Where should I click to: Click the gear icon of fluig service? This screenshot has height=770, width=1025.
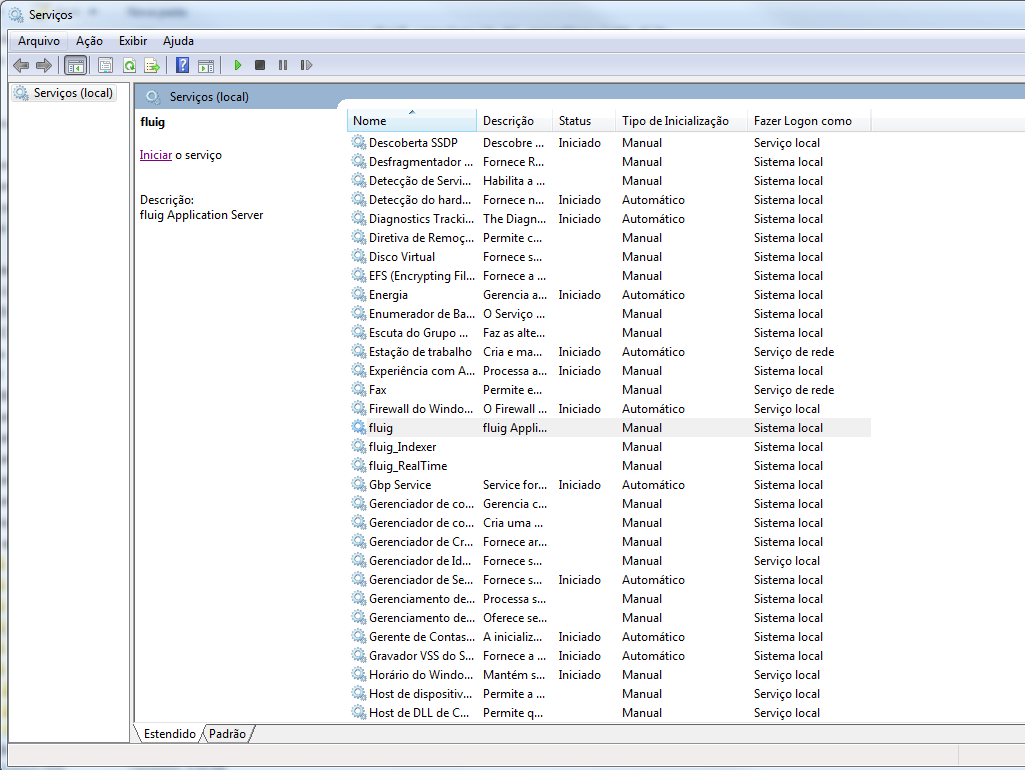(359, 427)
